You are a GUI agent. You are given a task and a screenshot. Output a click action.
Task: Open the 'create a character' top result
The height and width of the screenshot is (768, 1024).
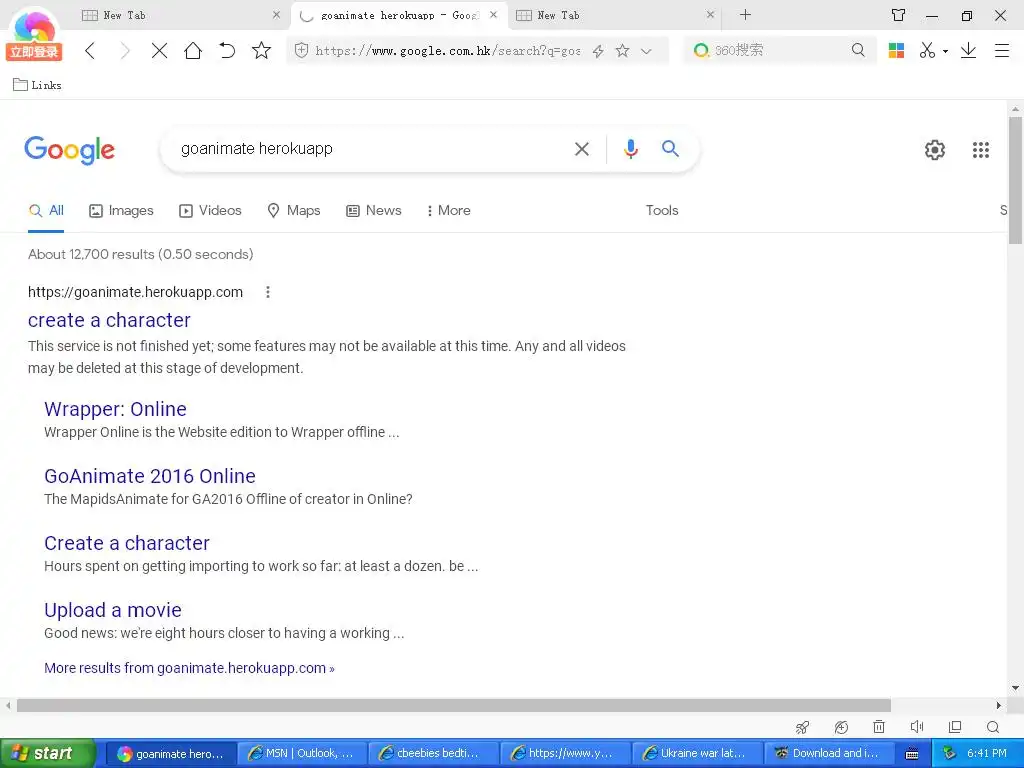tap(109, 320)
